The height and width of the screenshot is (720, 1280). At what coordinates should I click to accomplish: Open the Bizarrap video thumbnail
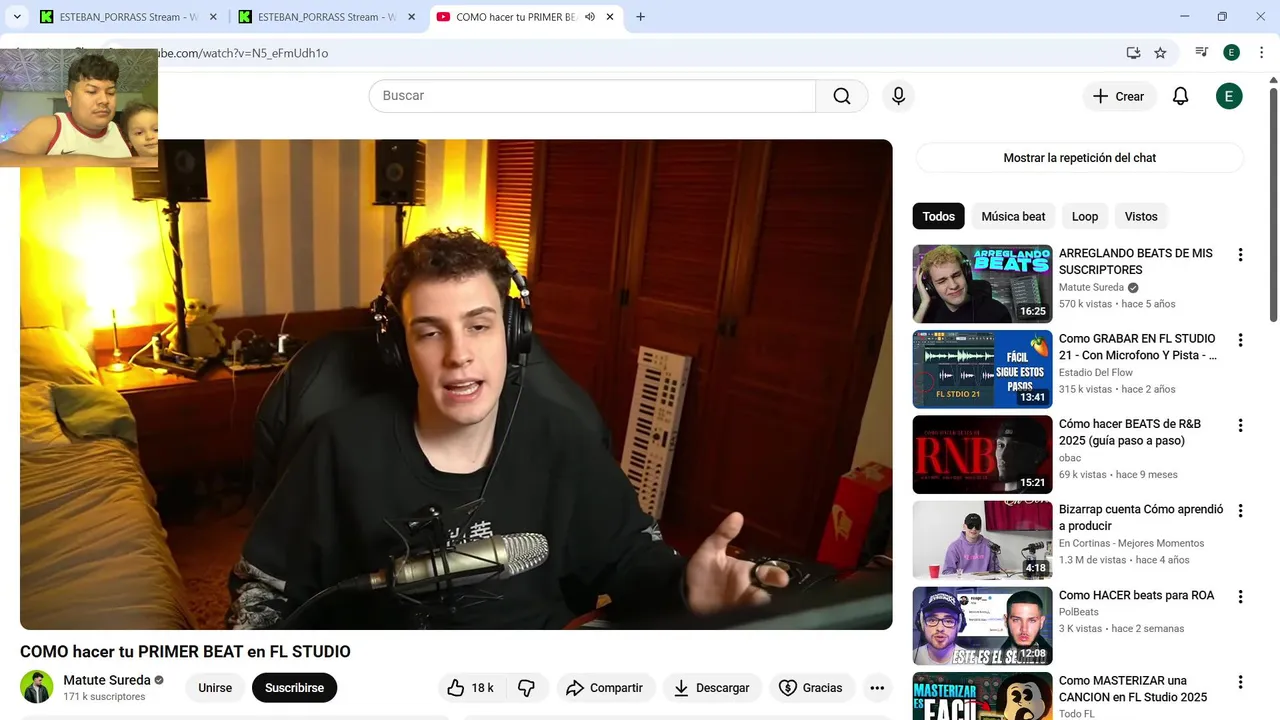tap(982, 540)
